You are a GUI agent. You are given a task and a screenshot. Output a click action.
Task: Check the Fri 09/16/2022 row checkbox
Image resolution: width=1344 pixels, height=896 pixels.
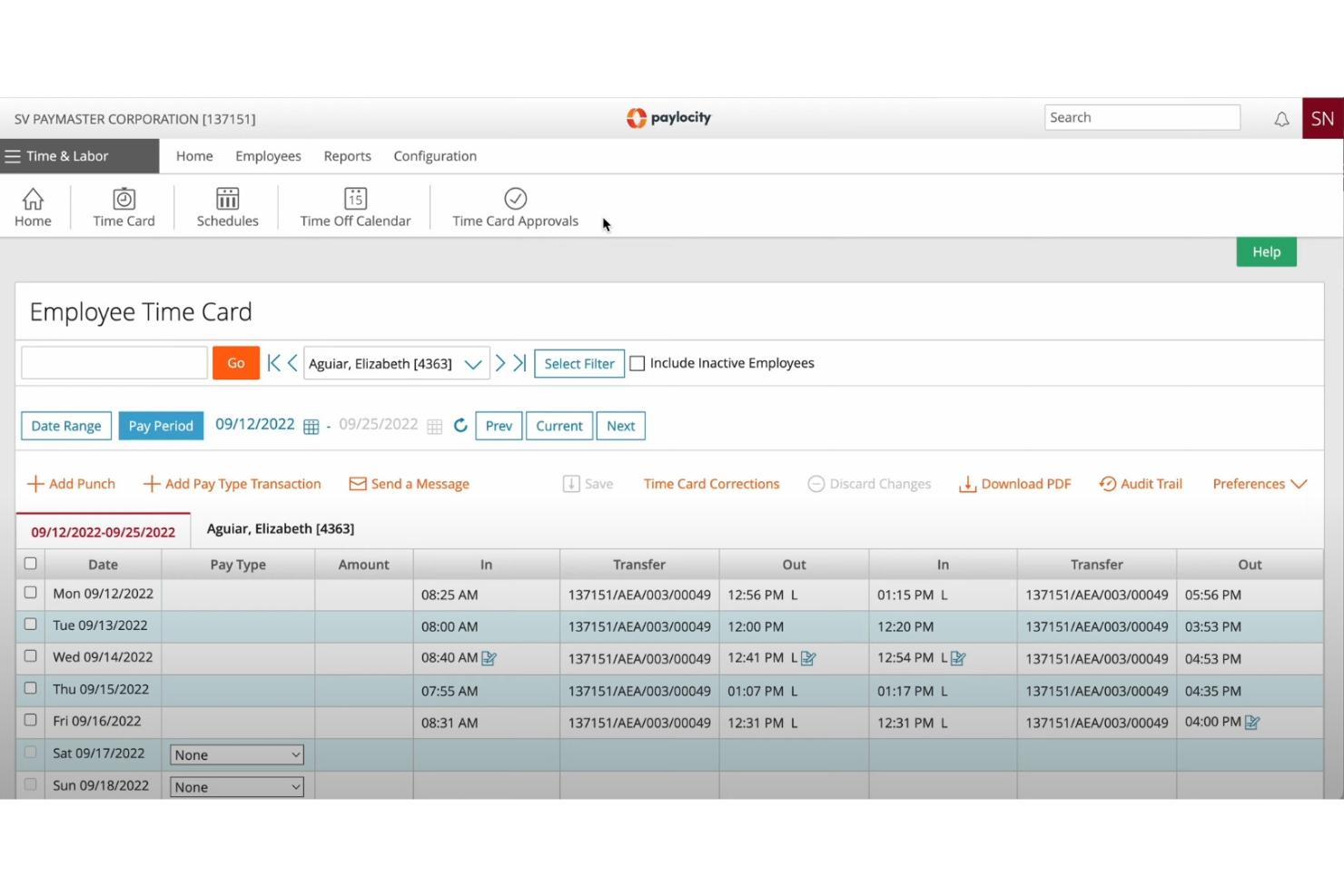(x=30, y=720)
